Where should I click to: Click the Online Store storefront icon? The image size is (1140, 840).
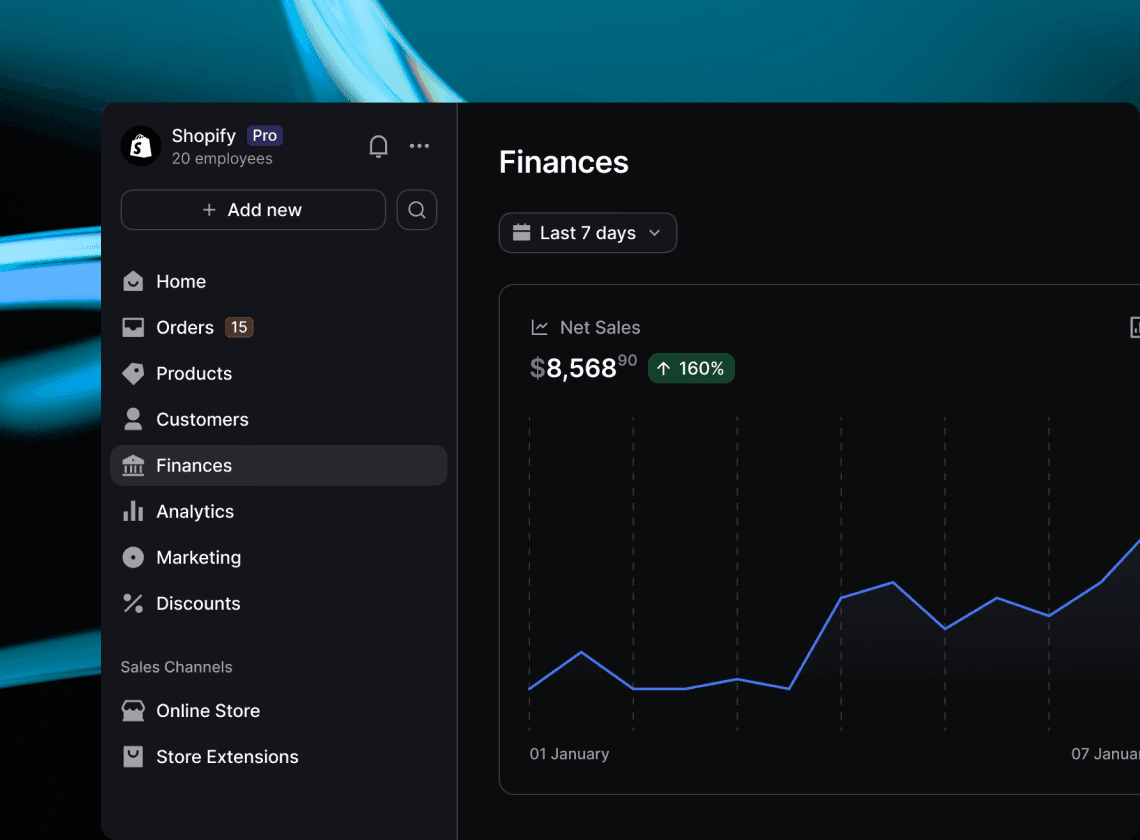[x=133, y=711]
